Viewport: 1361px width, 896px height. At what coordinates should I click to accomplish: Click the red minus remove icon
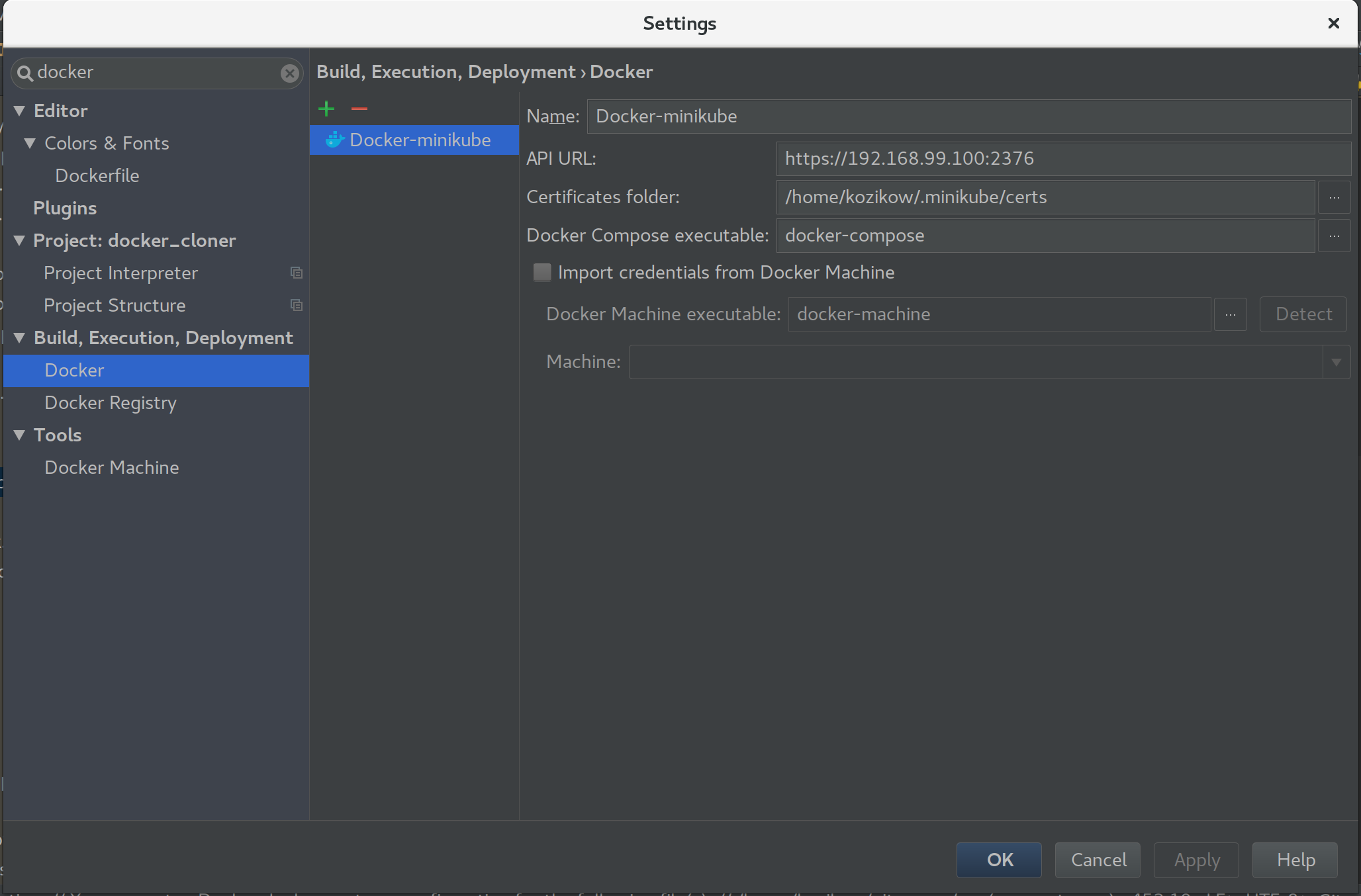coord(359,109)
